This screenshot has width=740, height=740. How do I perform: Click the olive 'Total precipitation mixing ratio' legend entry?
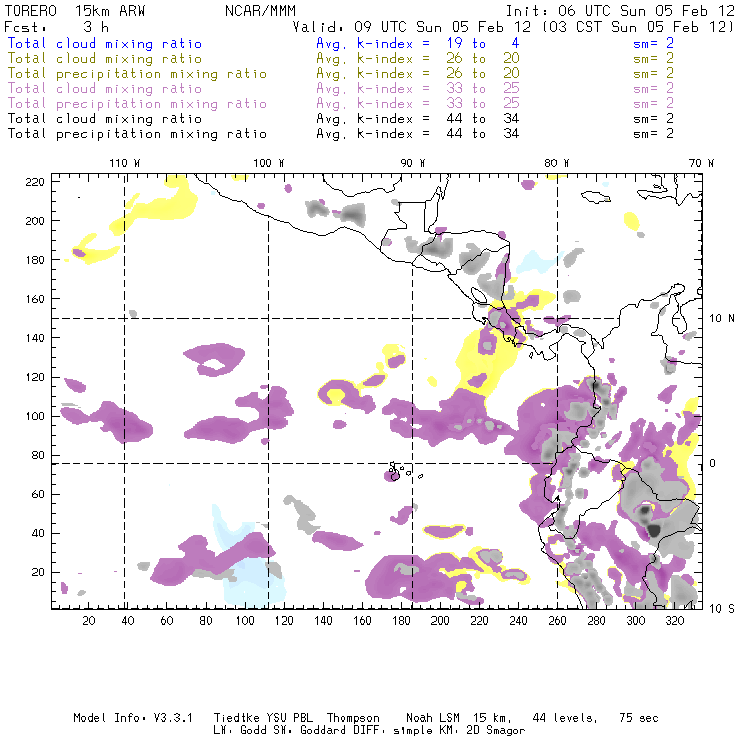[137, 74]
